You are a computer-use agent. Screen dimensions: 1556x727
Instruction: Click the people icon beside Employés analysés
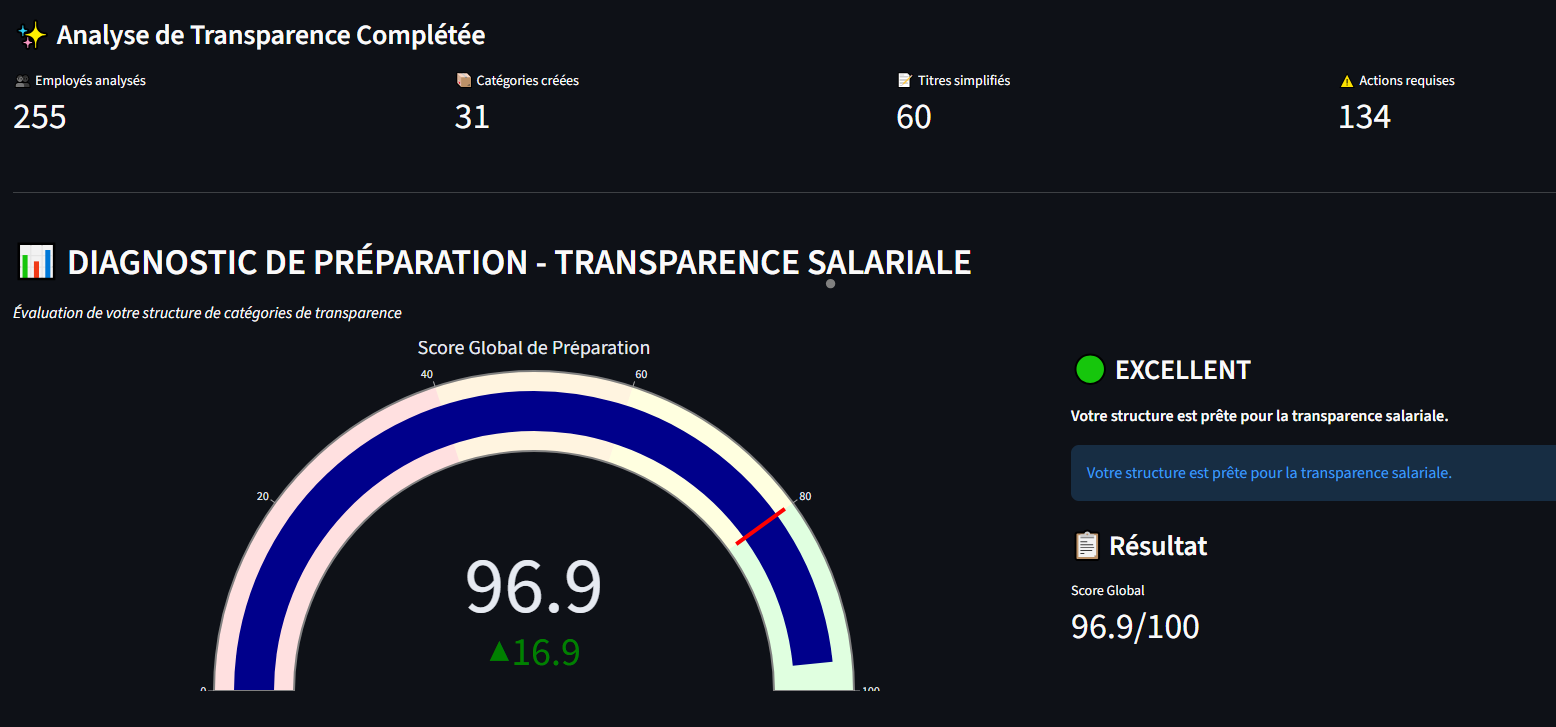tap(21, 81)
